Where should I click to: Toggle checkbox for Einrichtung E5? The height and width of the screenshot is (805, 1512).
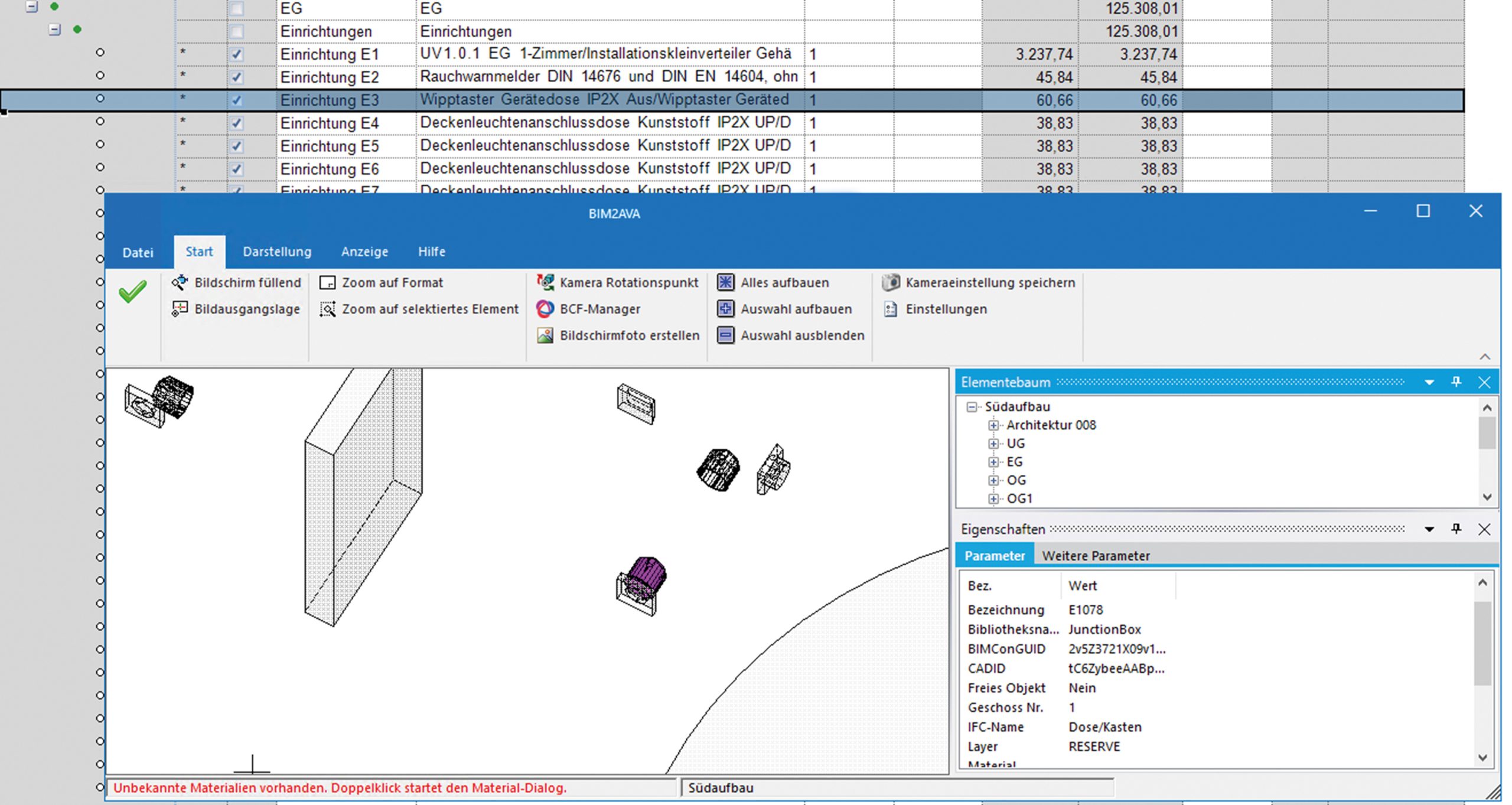(237, 146)
